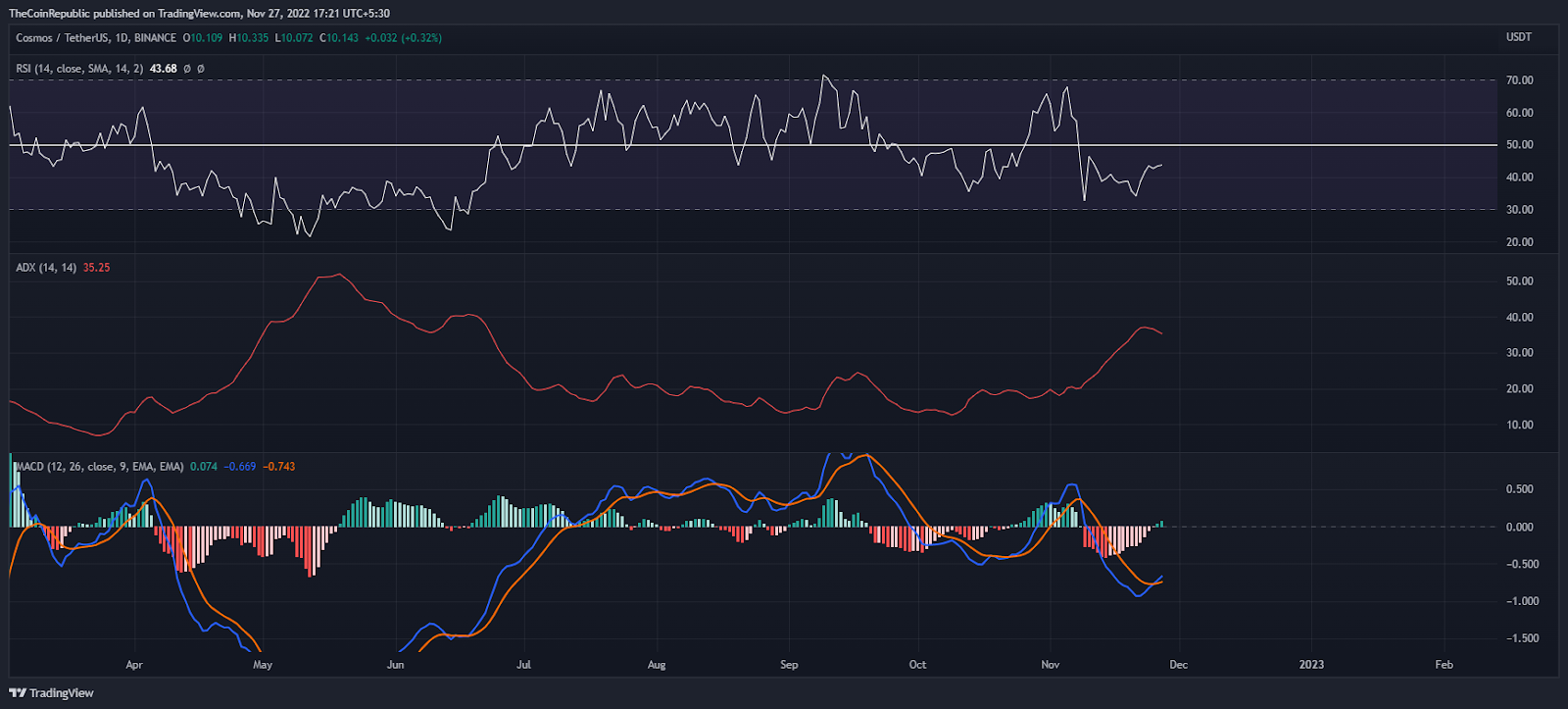Image resolution: width=1568 pixels, height=709 pixels.
Task: Click the 50.00 level on RSI axis
Action: (x=1519, y=145)
